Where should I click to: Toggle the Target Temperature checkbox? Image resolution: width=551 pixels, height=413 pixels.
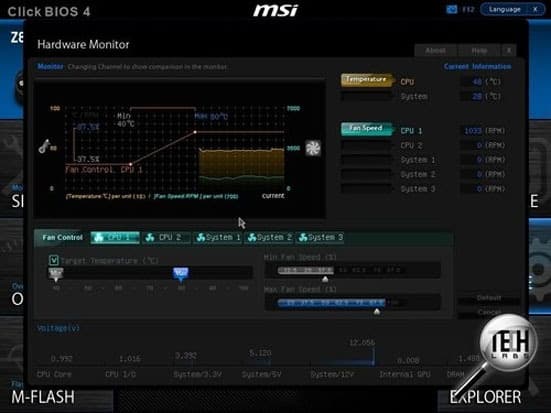click(x=53, y=260)
